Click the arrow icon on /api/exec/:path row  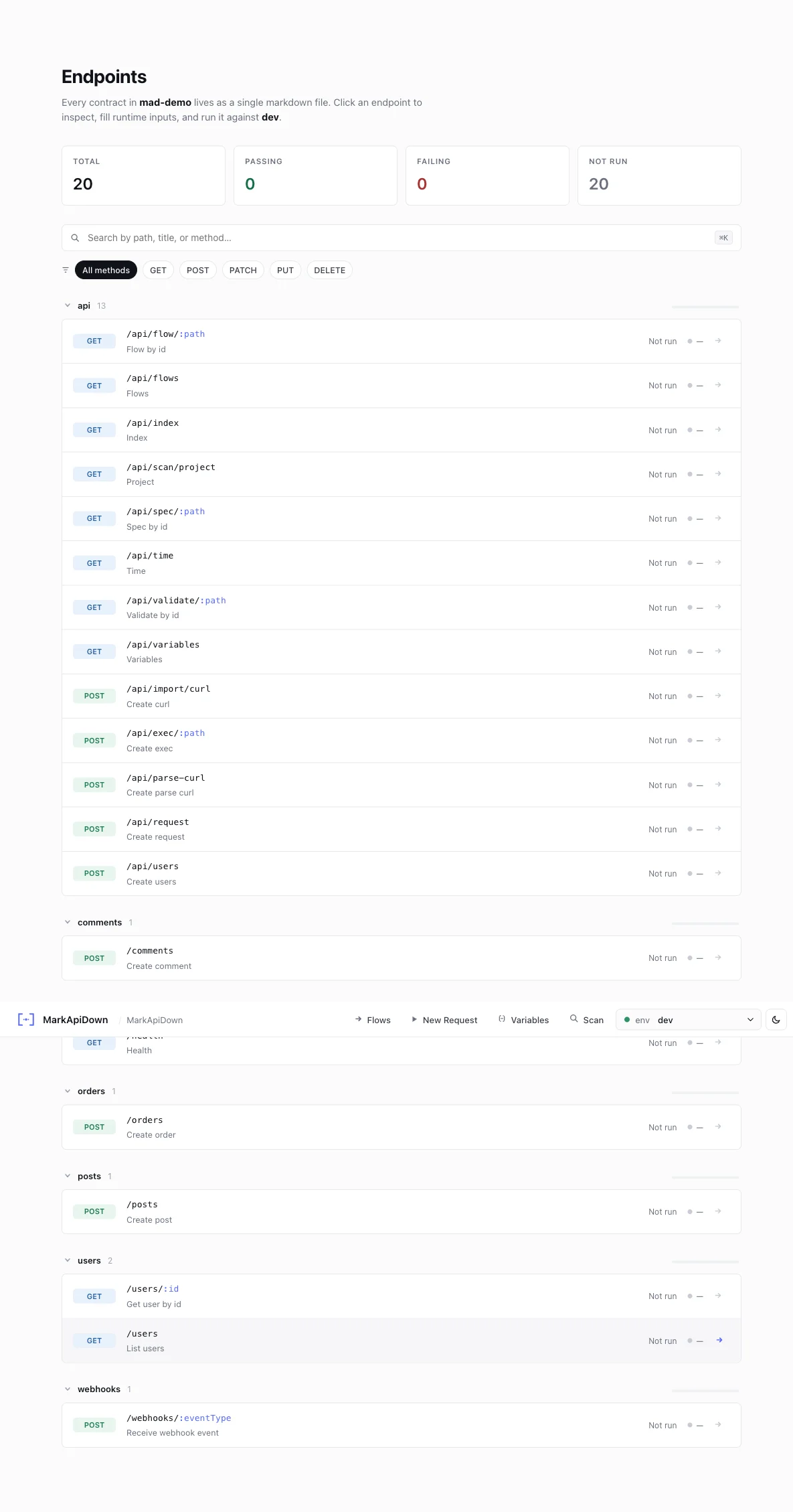coord(718,740)
